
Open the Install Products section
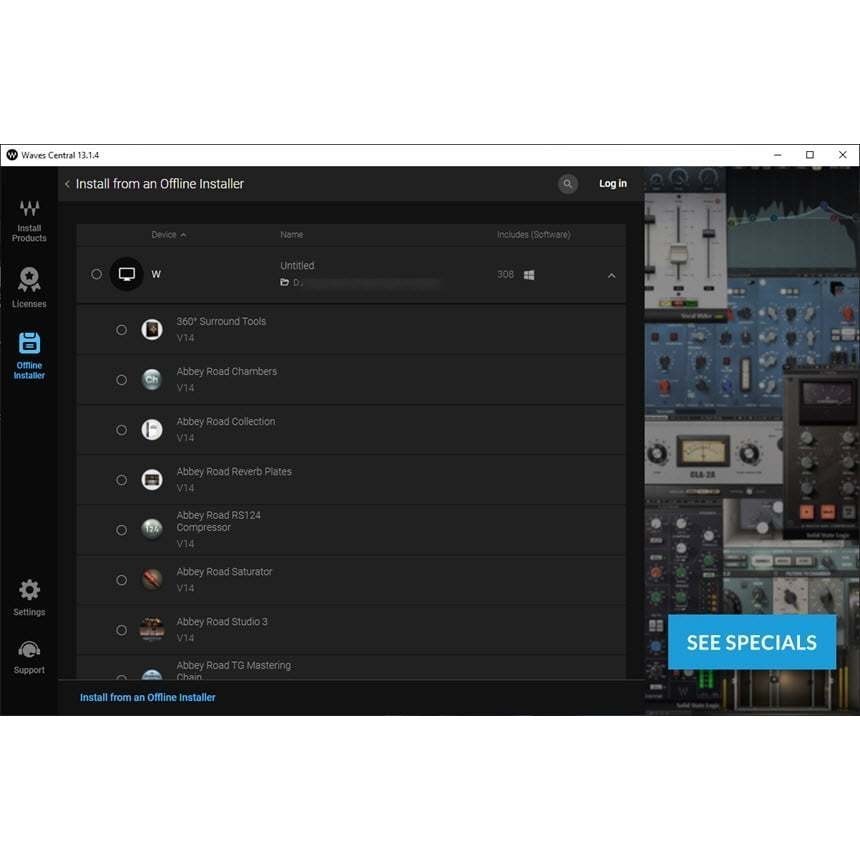tap(29, 221)
